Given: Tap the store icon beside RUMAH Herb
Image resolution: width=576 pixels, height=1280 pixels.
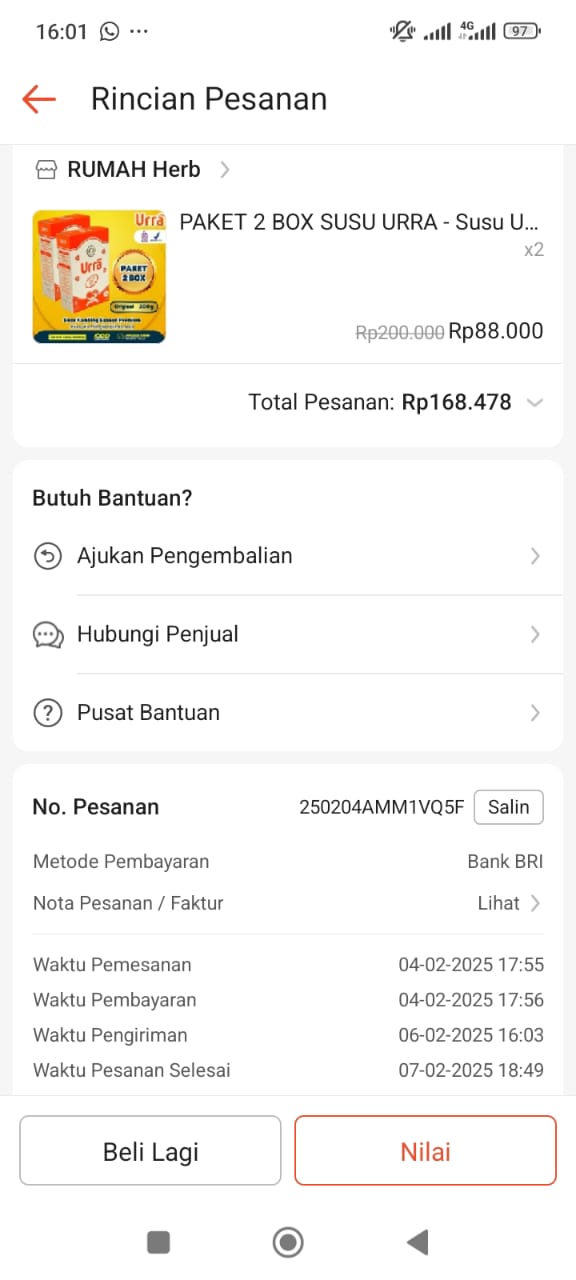Looking at the screenshot, I should pyautogui.click(x=46, y=170).
